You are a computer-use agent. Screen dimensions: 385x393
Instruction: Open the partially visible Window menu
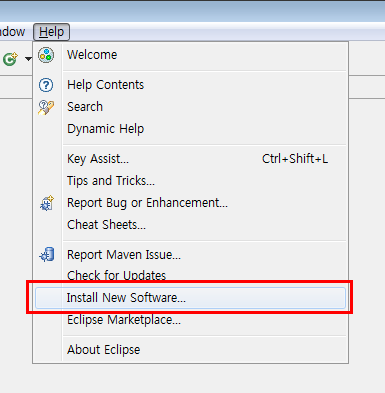tap(12, 32)
